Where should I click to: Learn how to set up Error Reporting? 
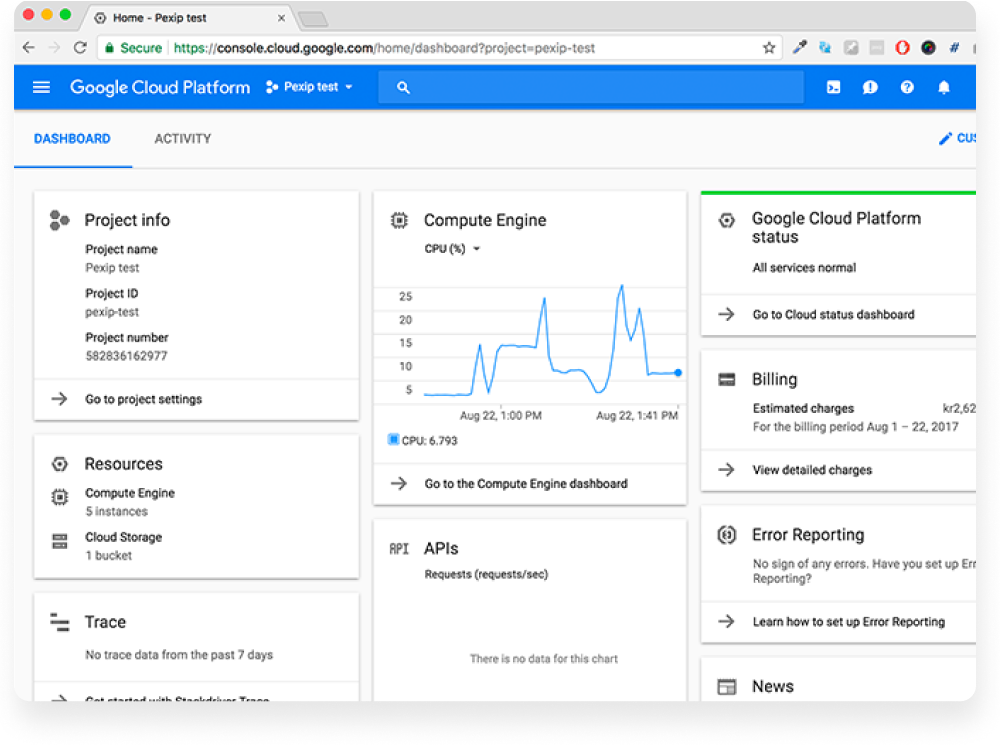click(849, 621)
